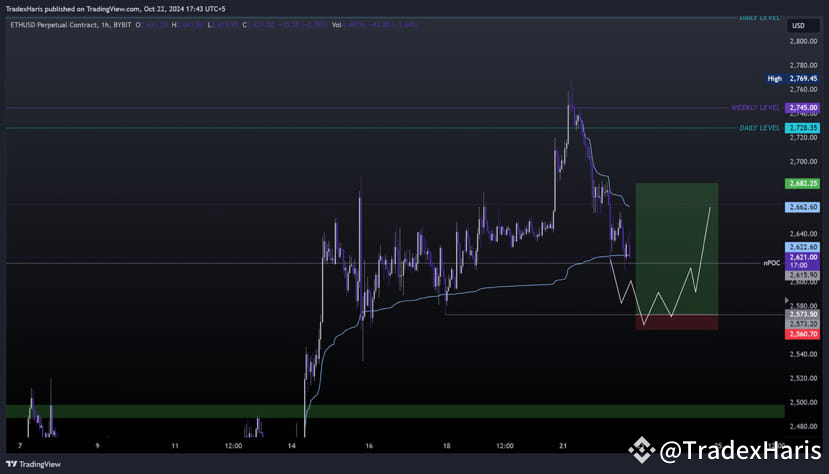The image size is (829, 474).
Task: Select the green profit zone of long position
Action: (677, 249)
